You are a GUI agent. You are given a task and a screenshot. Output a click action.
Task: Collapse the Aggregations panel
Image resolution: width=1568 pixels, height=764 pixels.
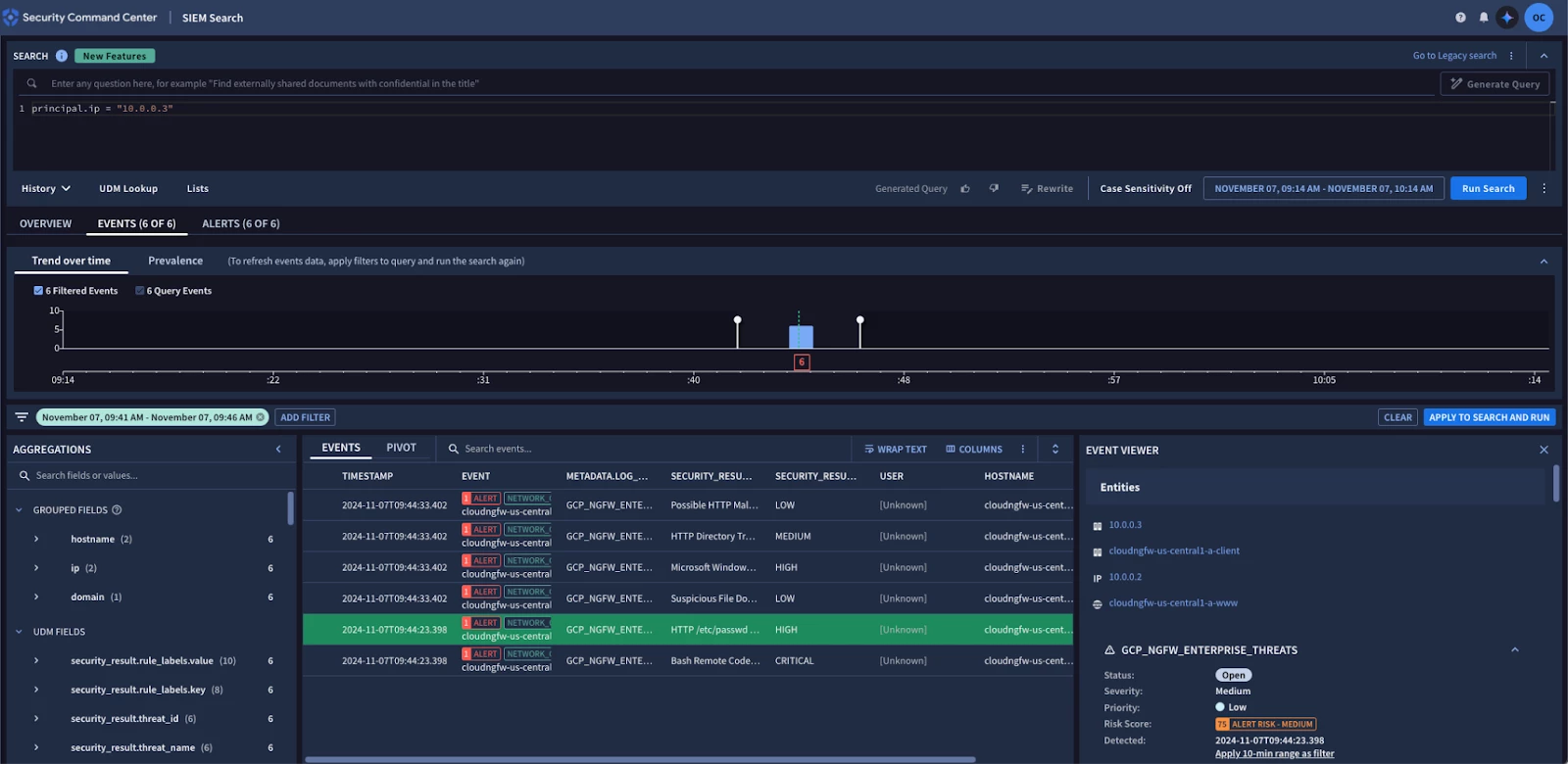278,450
